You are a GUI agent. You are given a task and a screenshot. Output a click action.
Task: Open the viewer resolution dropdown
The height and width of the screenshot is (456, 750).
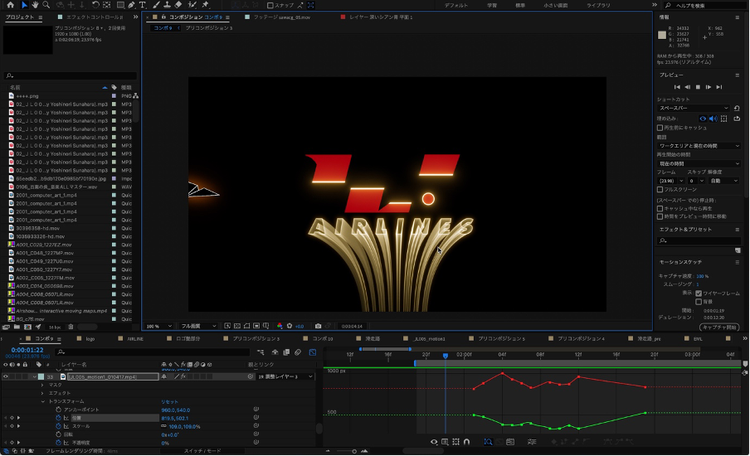pyautogui.click(x=198, y=325)
